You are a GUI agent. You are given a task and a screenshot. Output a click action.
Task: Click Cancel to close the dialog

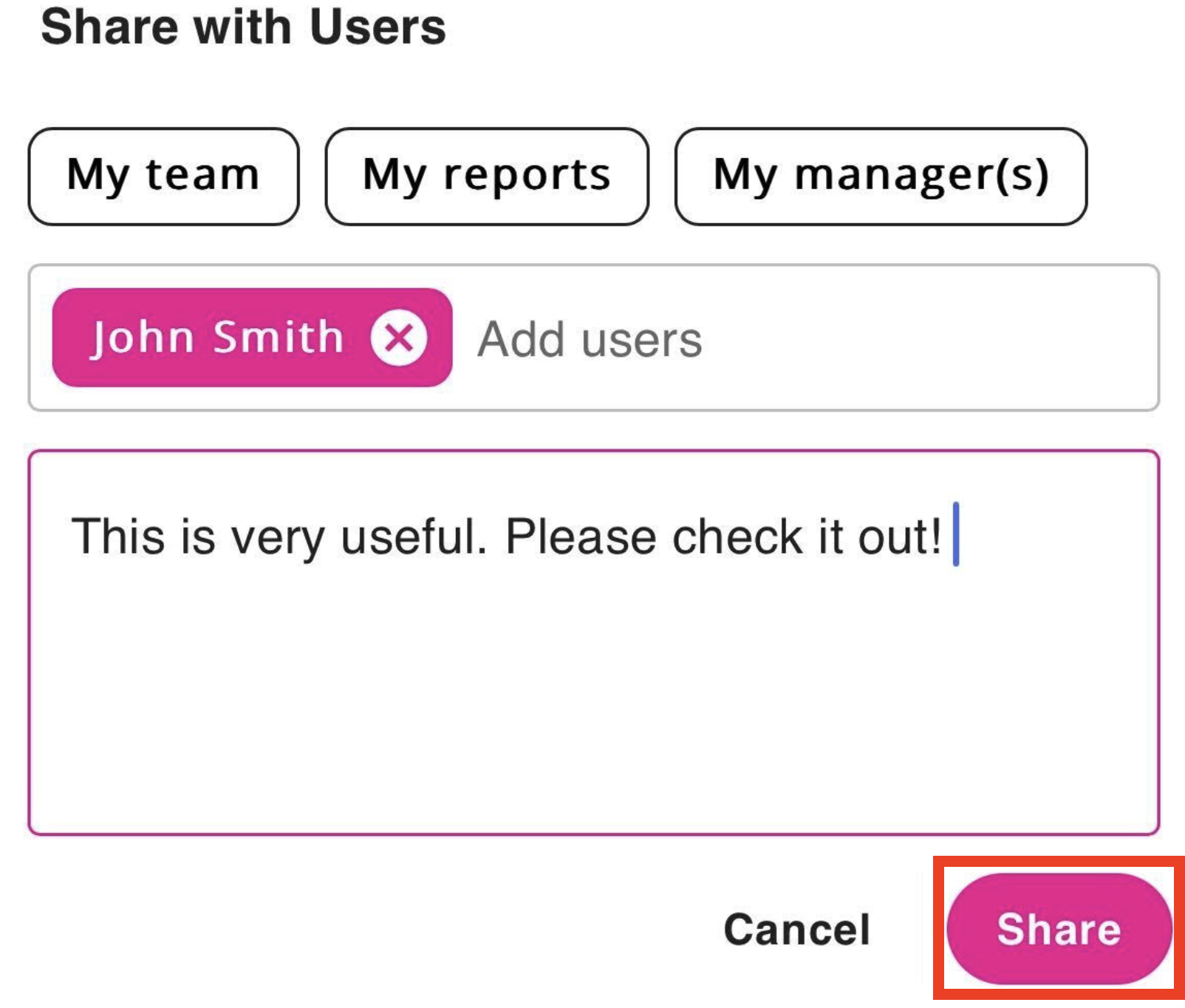click(x=798, y=930)
